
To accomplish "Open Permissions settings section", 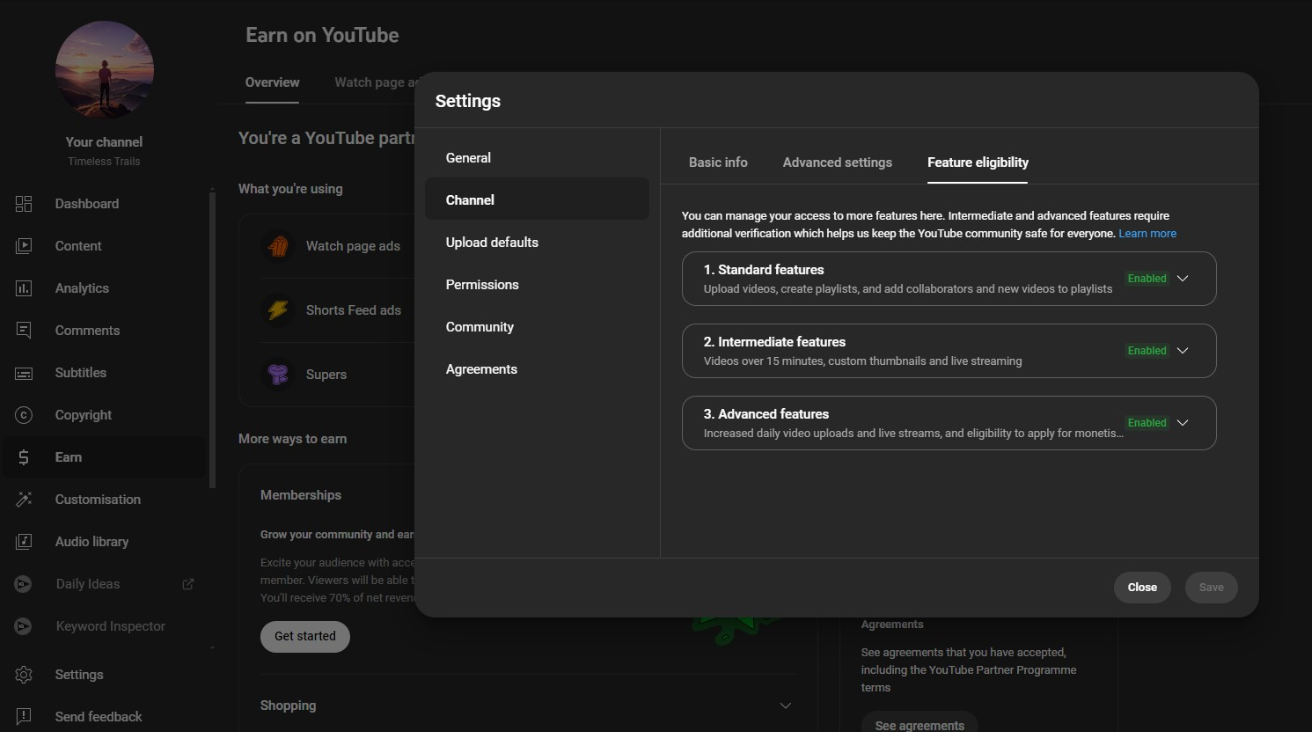I will click(537, 285).
